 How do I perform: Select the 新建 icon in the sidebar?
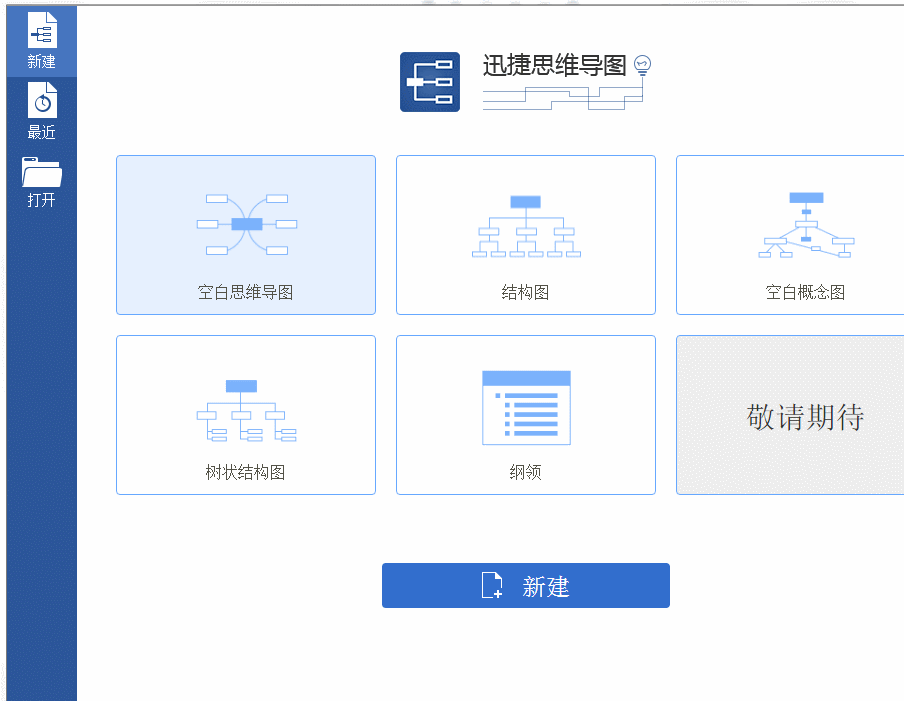pyautogui.click(x=42, y=30)
